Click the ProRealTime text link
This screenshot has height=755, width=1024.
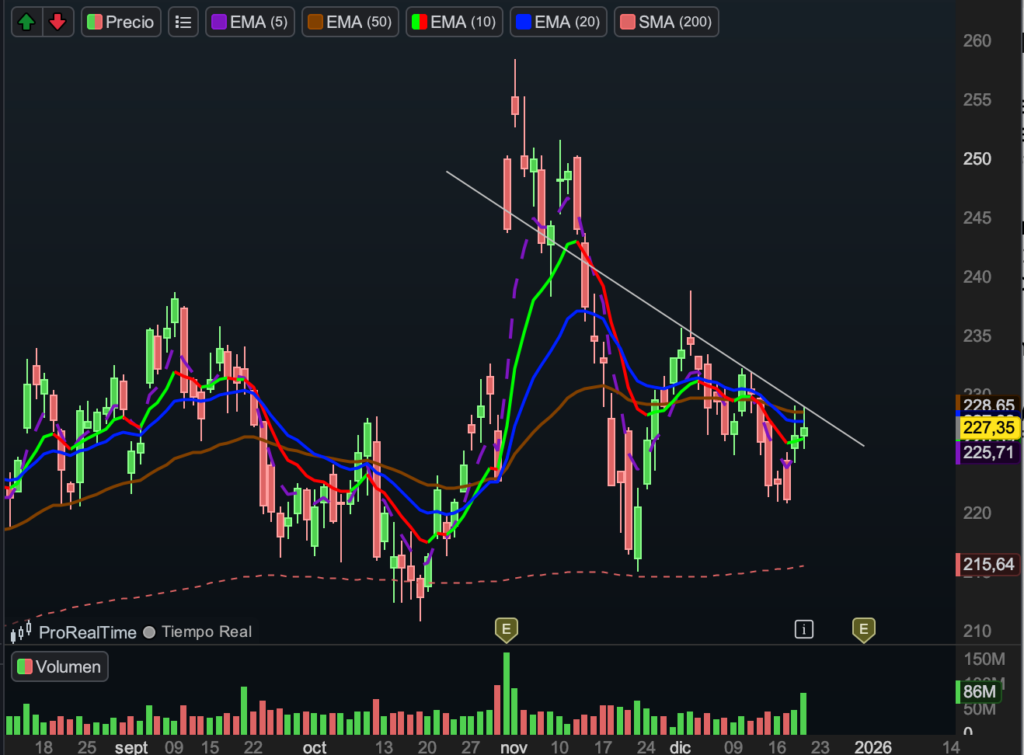pyautogui.click(x=88, y=632)
